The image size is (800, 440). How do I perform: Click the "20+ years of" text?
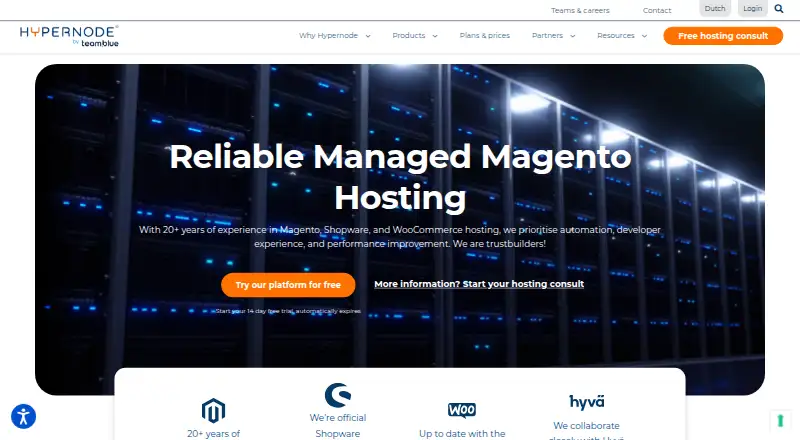pyautogui.click(x=213, y=434)
